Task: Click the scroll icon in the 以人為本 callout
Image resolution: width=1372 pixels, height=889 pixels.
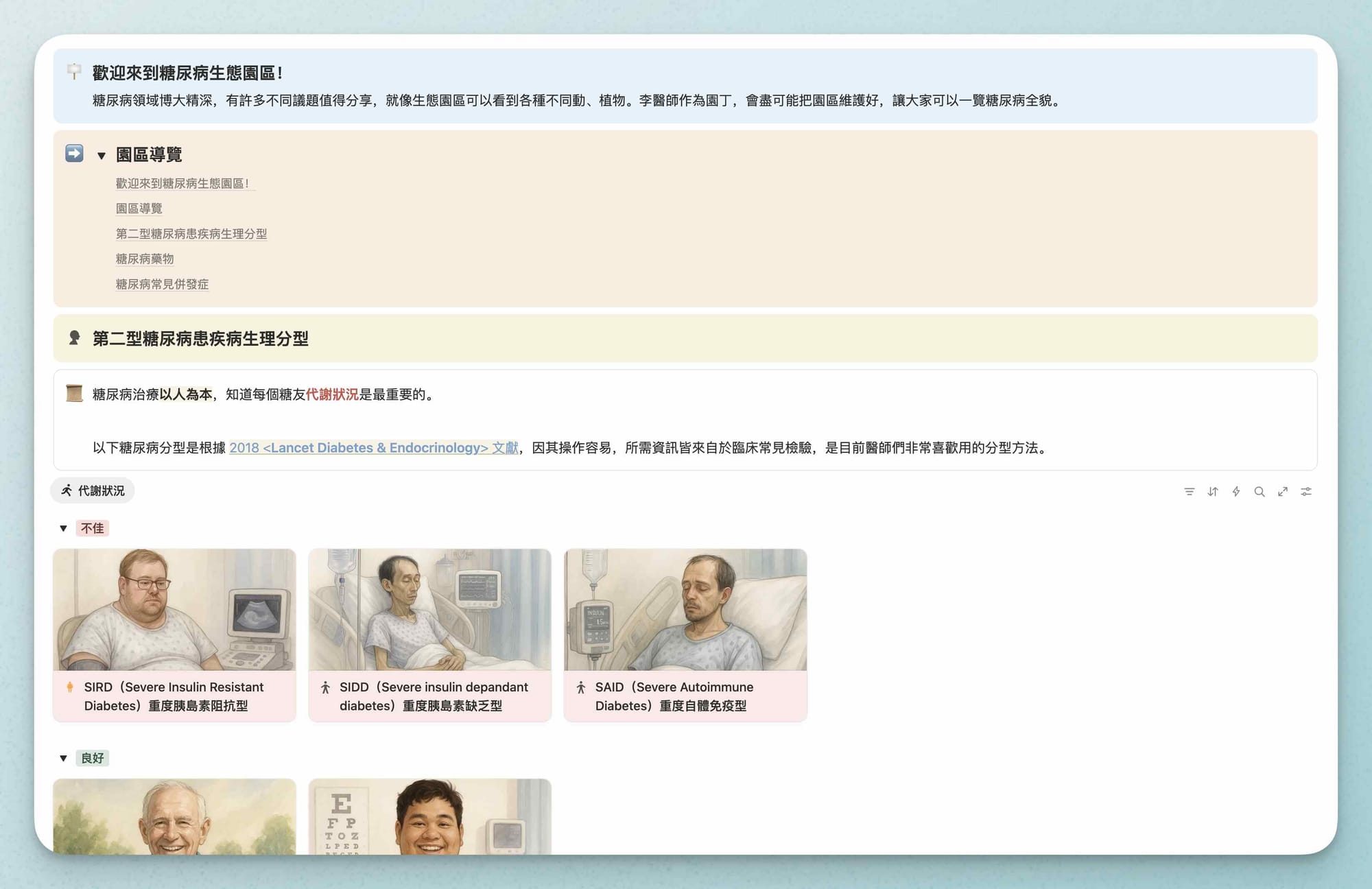Action: tap(74, 393)
